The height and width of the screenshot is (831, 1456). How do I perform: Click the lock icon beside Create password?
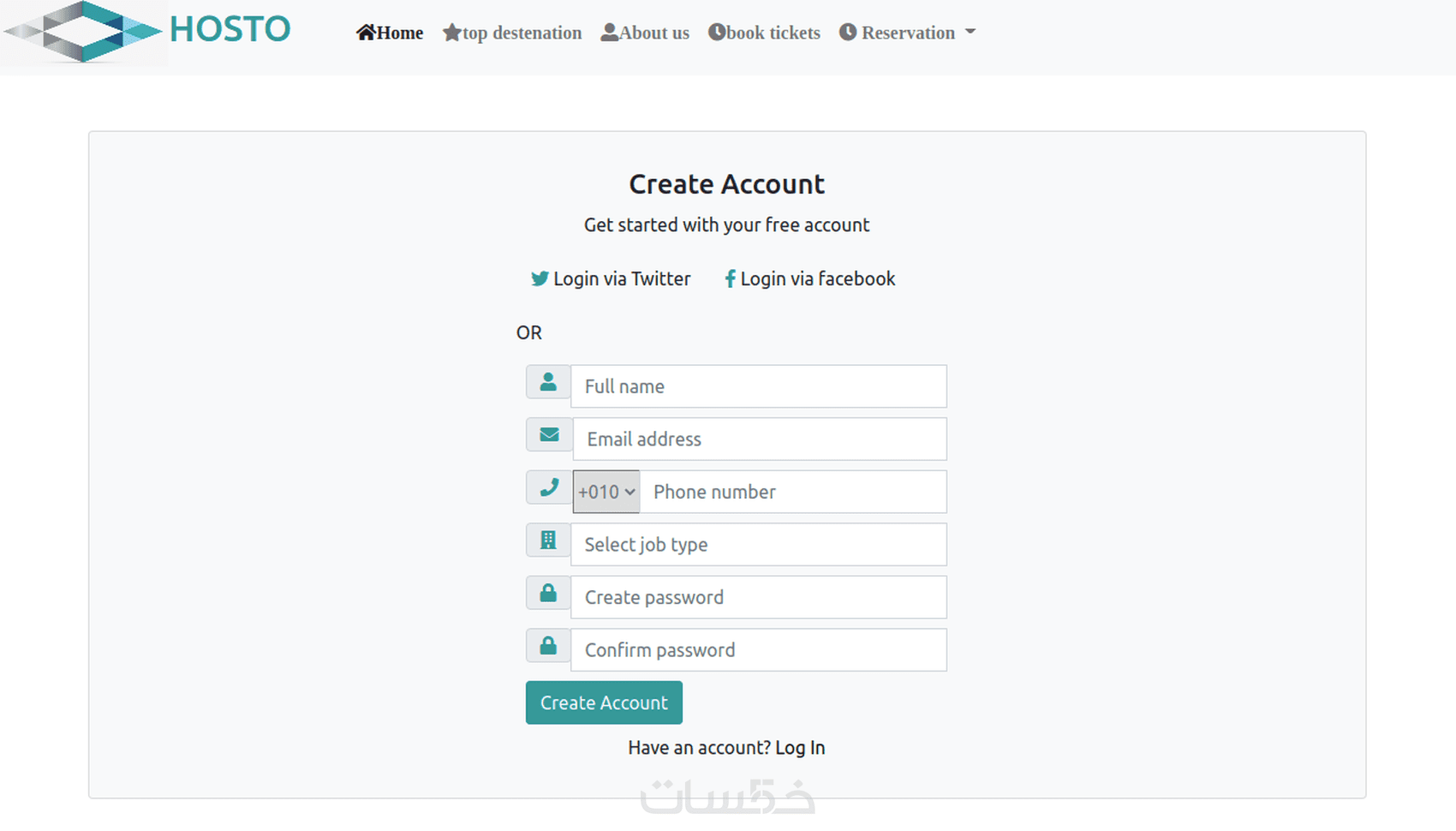tap(548, 593)
